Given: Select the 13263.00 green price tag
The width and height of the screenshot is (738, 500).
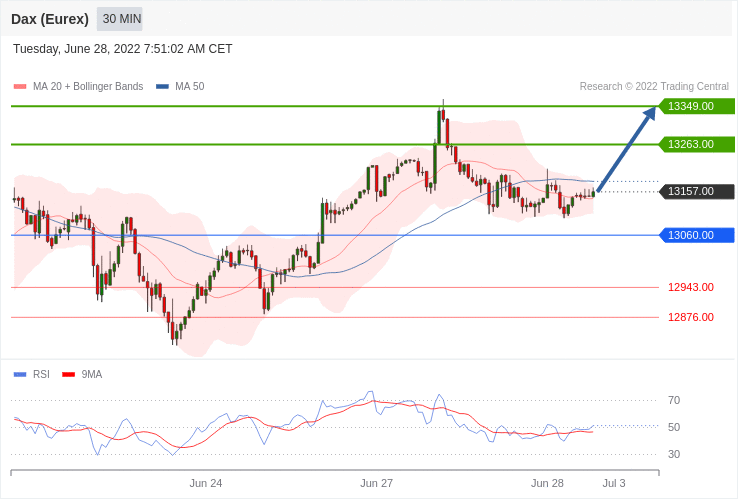Looking at the screenshot, I should [696, 144].
